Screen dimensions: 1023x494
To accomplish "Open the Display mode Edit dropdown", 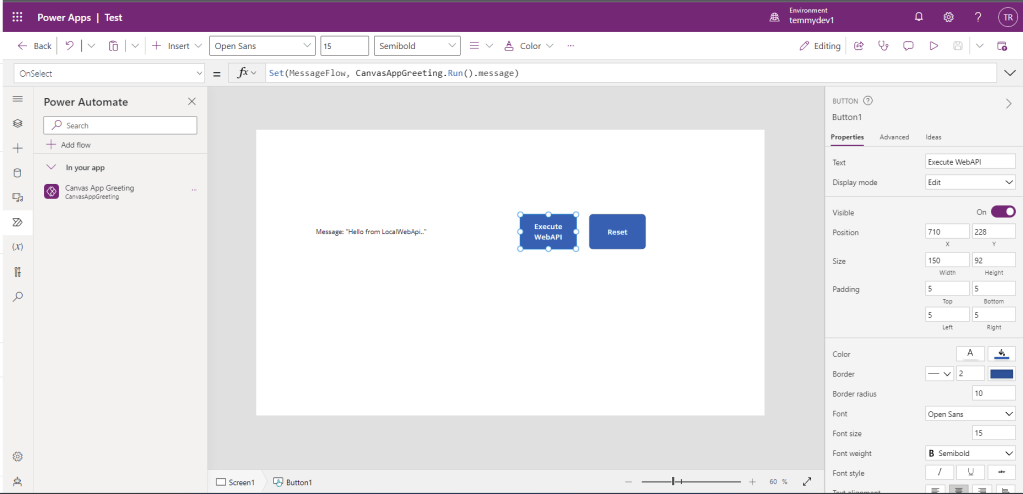I will pos(970,182).
